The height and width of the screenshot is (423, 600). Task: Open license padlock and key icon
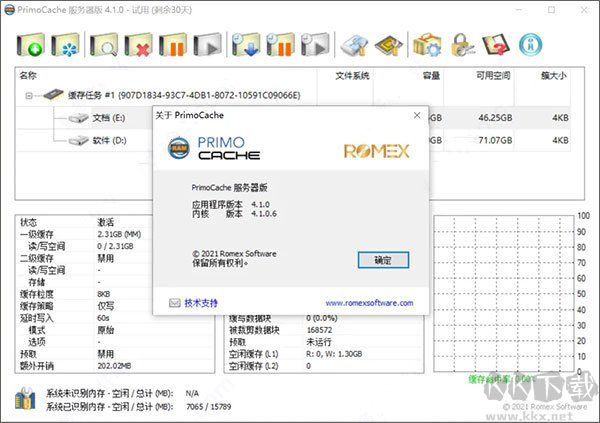point(462,45)
